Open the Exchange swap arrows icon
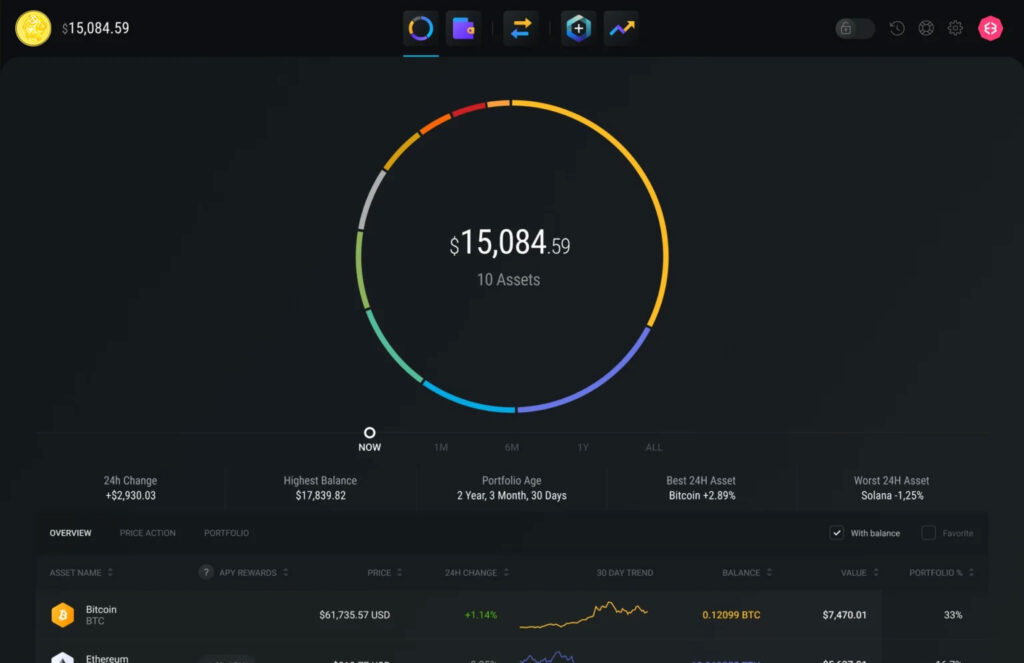This screenshot has height=663, width=1024. (x=520, y=29)
